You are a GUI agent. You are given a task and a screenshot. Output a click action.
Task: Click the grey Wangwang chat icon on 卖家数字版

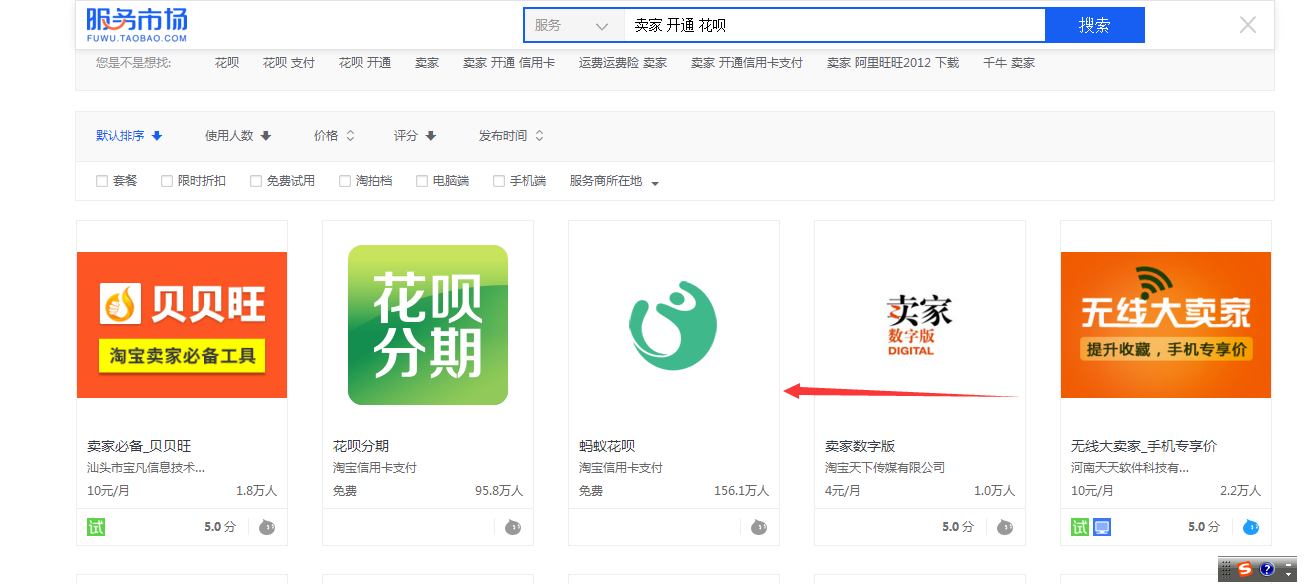tap(1005, 527)
